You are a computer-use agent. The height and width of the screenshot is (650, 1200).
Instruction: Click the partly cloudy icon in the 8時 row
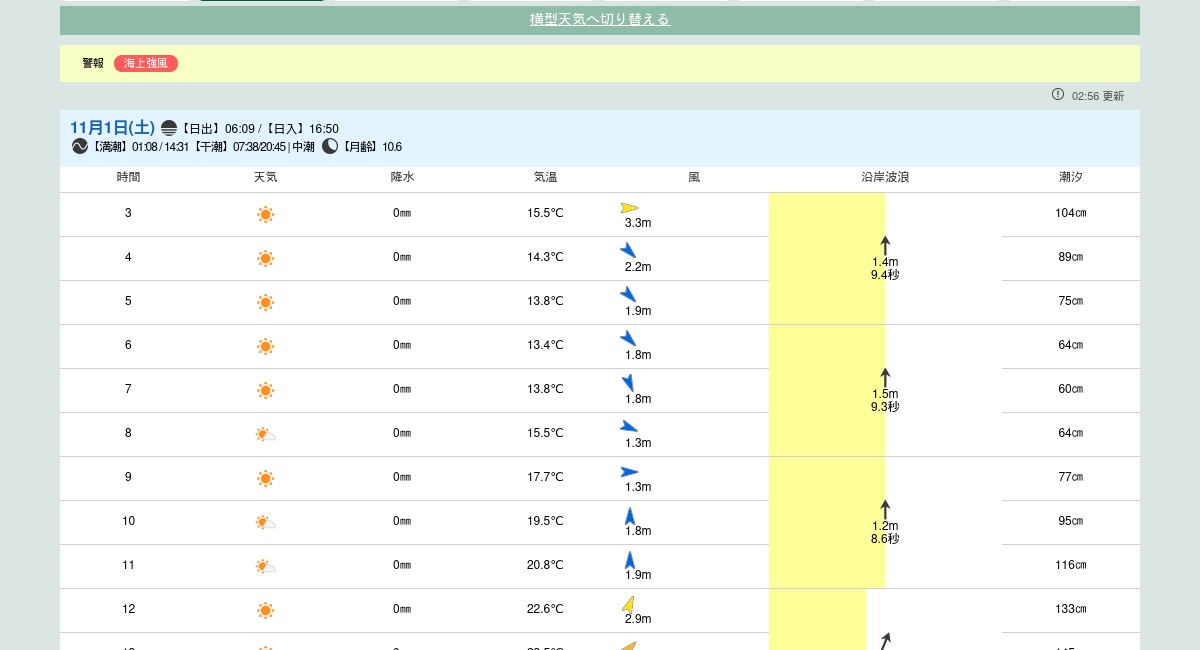[265, 434]
